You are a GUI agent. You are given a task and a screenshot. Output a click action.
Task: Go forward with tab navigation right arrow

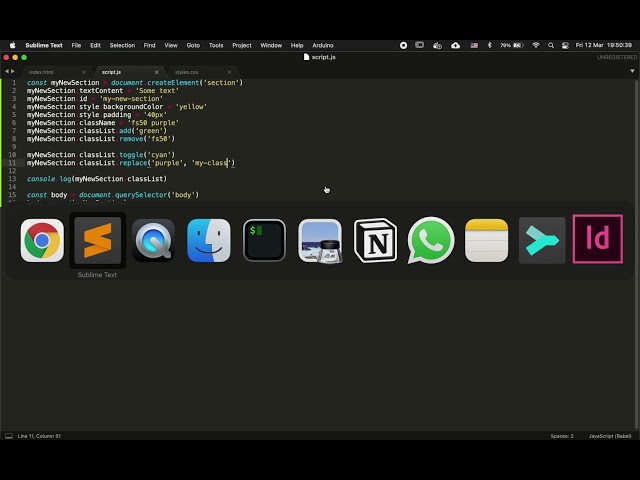(13, 71)
